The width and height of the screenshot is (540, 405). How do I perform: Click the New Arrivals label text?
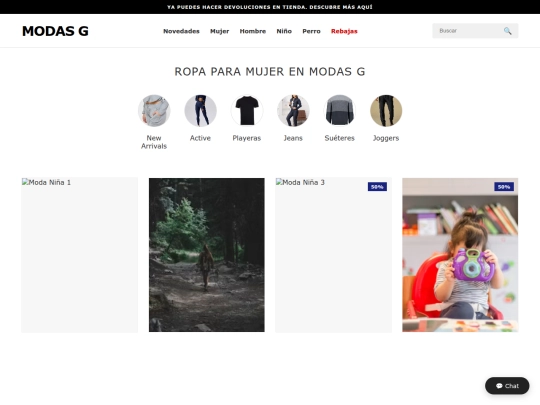[x=154, y=142]
